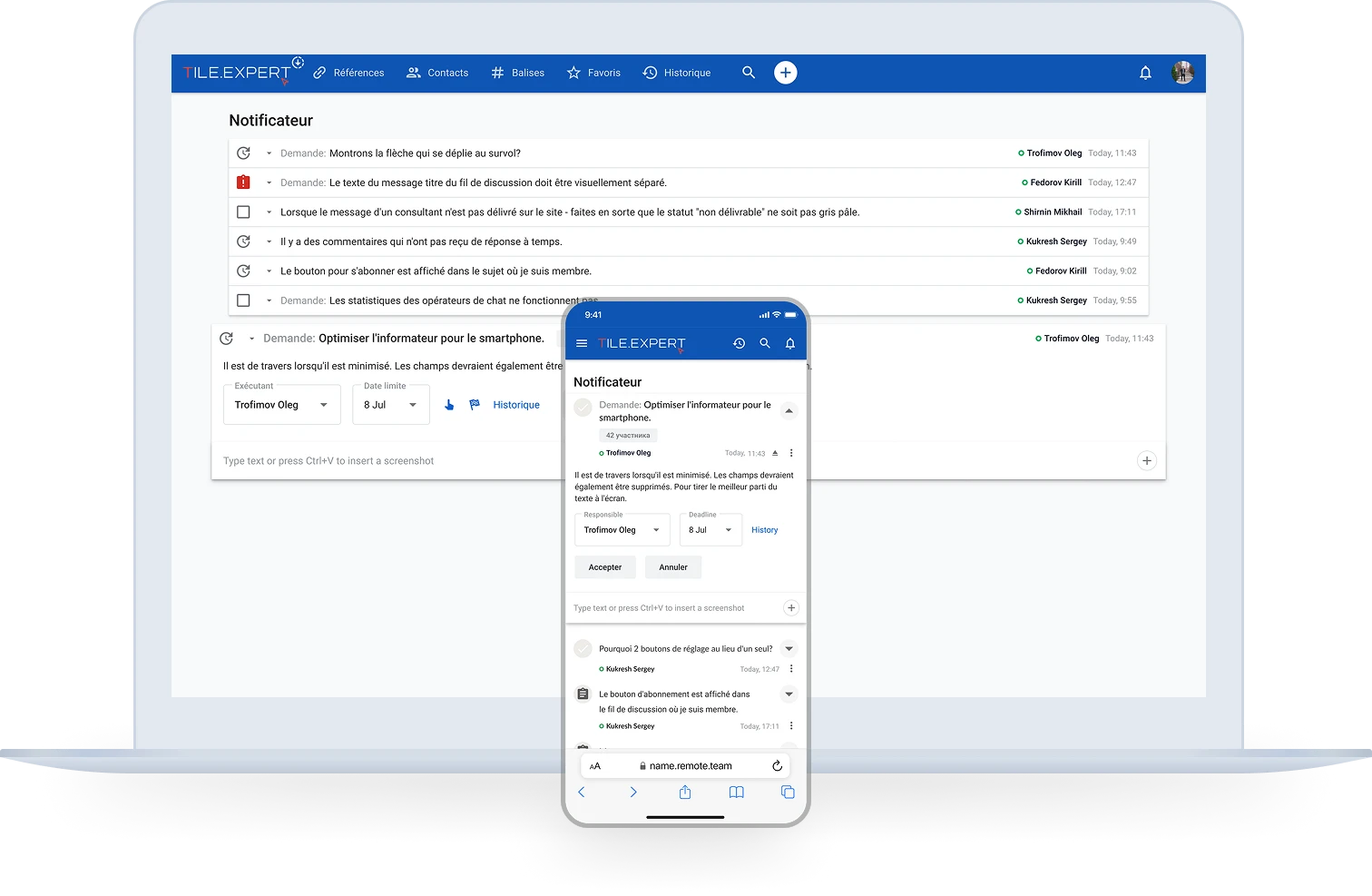Screen dimensions: 1372x896
Task: Tap the Accepter button on the phone
Action: point(605,567)
